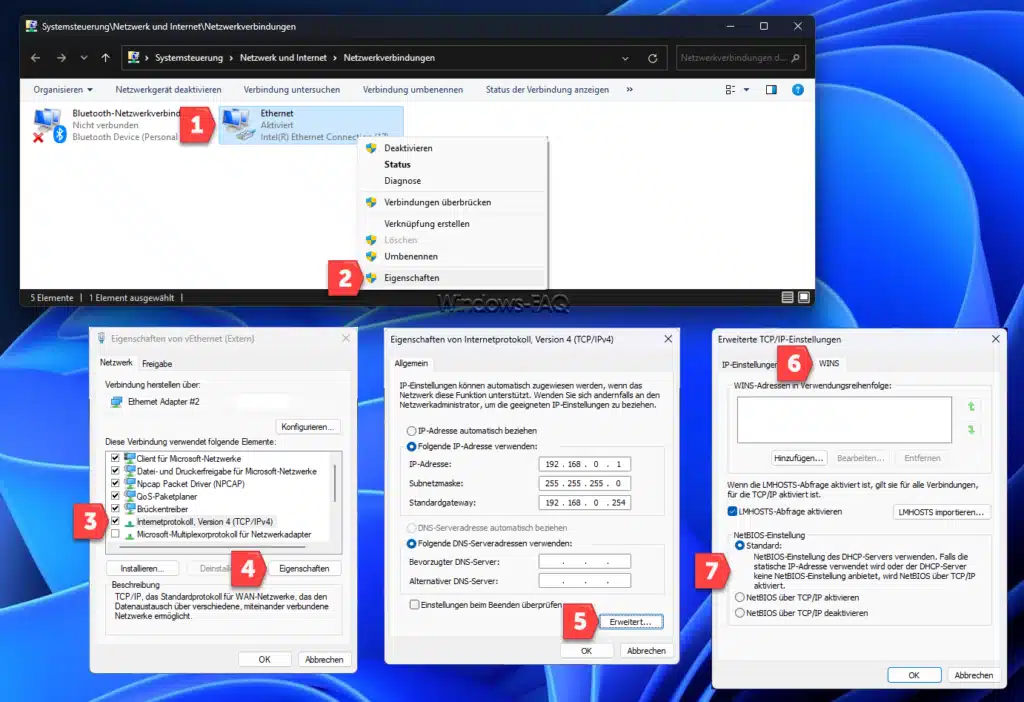Click the back navigation arrow
Screen dimensions: 1024x702
click(36, 57)
